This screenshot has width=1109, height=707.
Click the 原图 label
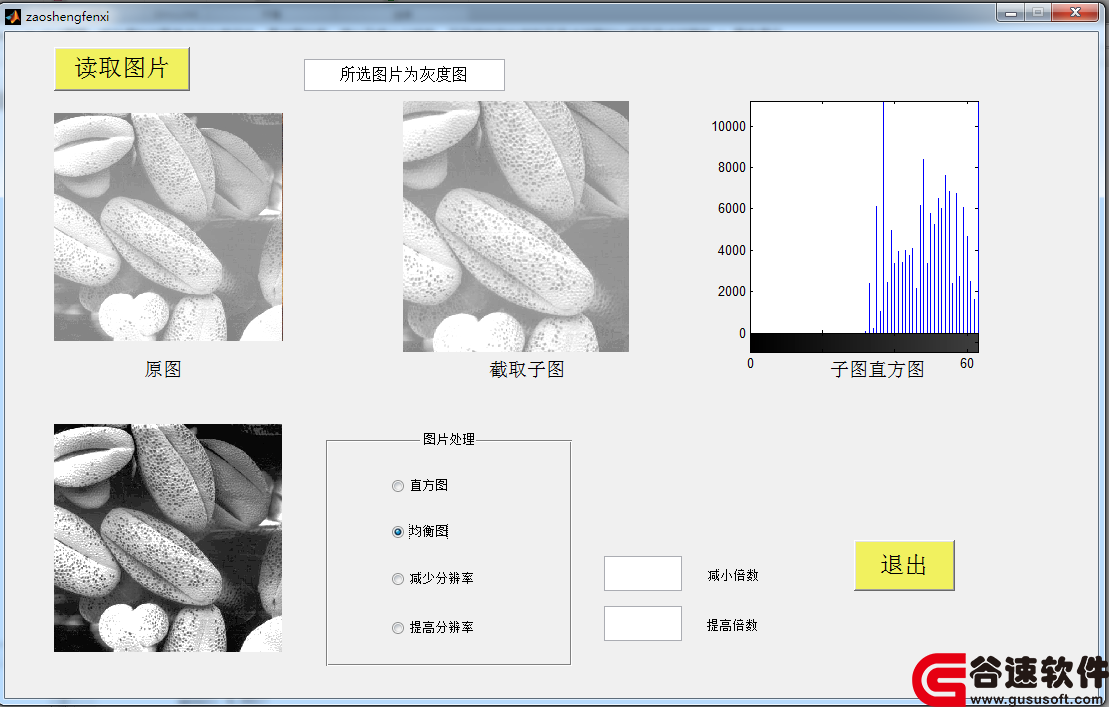[x=163, y=369]
